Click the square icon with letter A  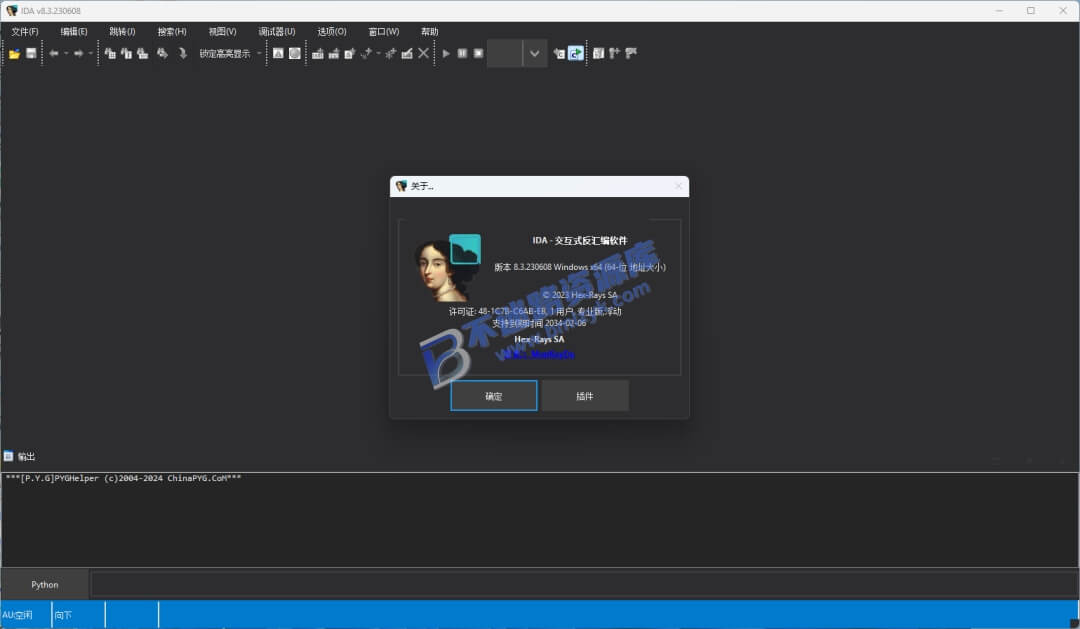point(278,53)
